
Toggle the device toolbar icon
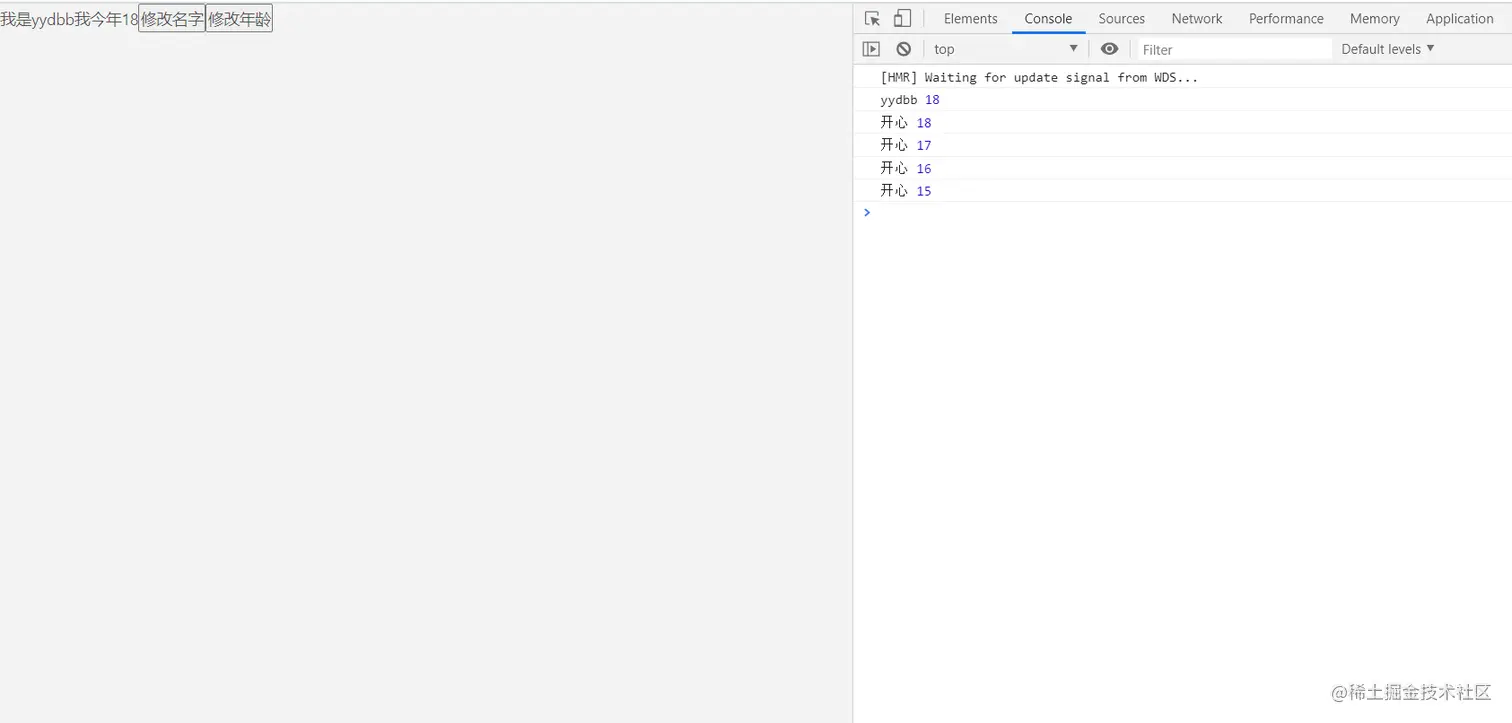click(x=902, y=18)
